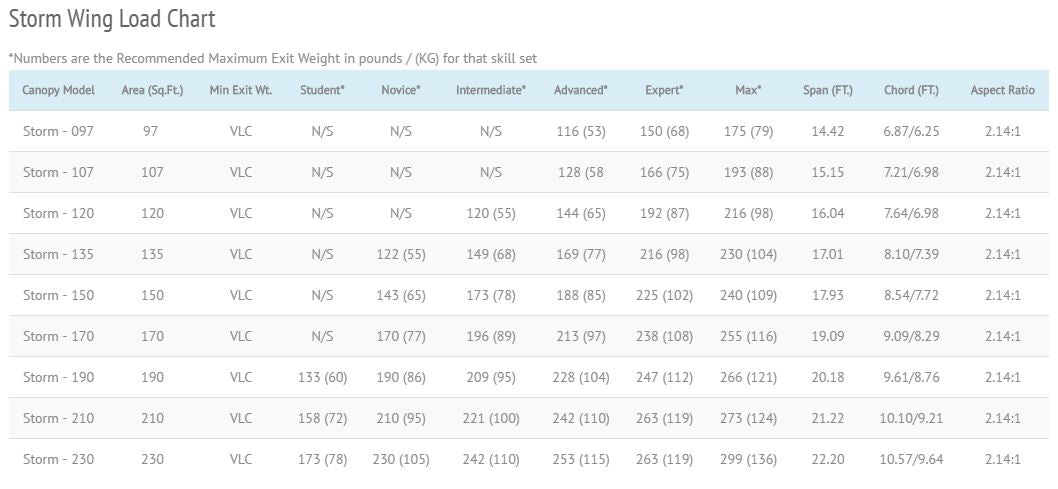Click the Novice* column header
Image resolution: width=1058 pixels, height=489 pixels.
[400, 90]
